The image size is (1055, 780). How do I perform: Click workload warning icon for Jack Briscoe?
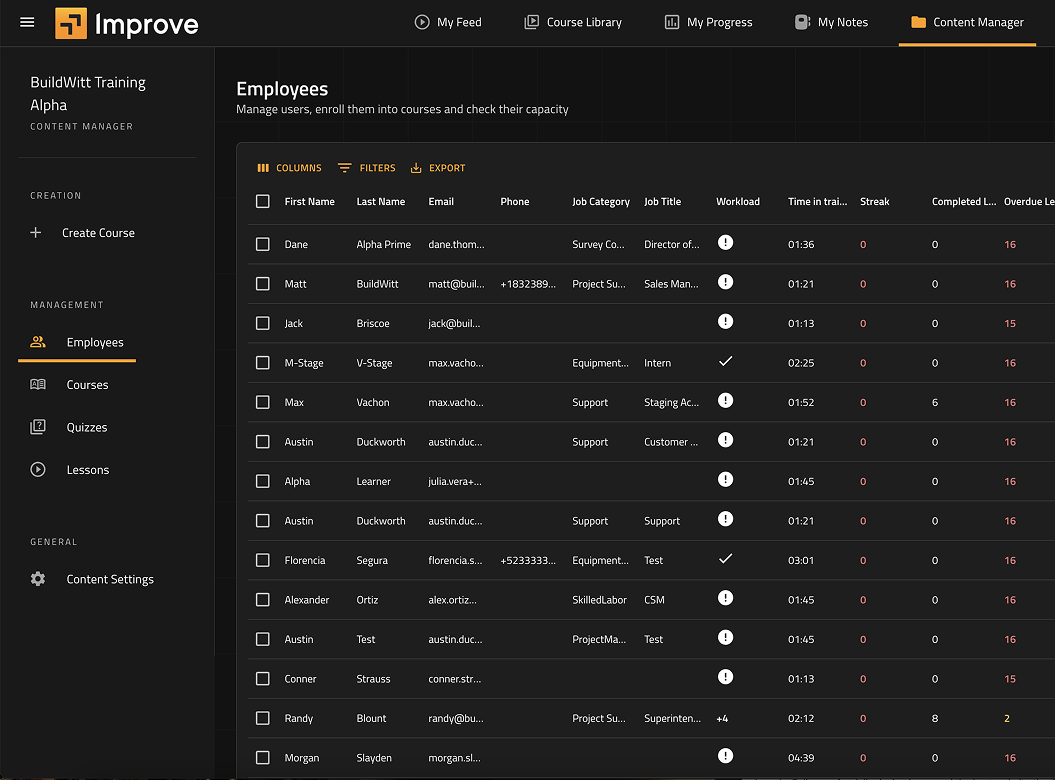[726, 322]
